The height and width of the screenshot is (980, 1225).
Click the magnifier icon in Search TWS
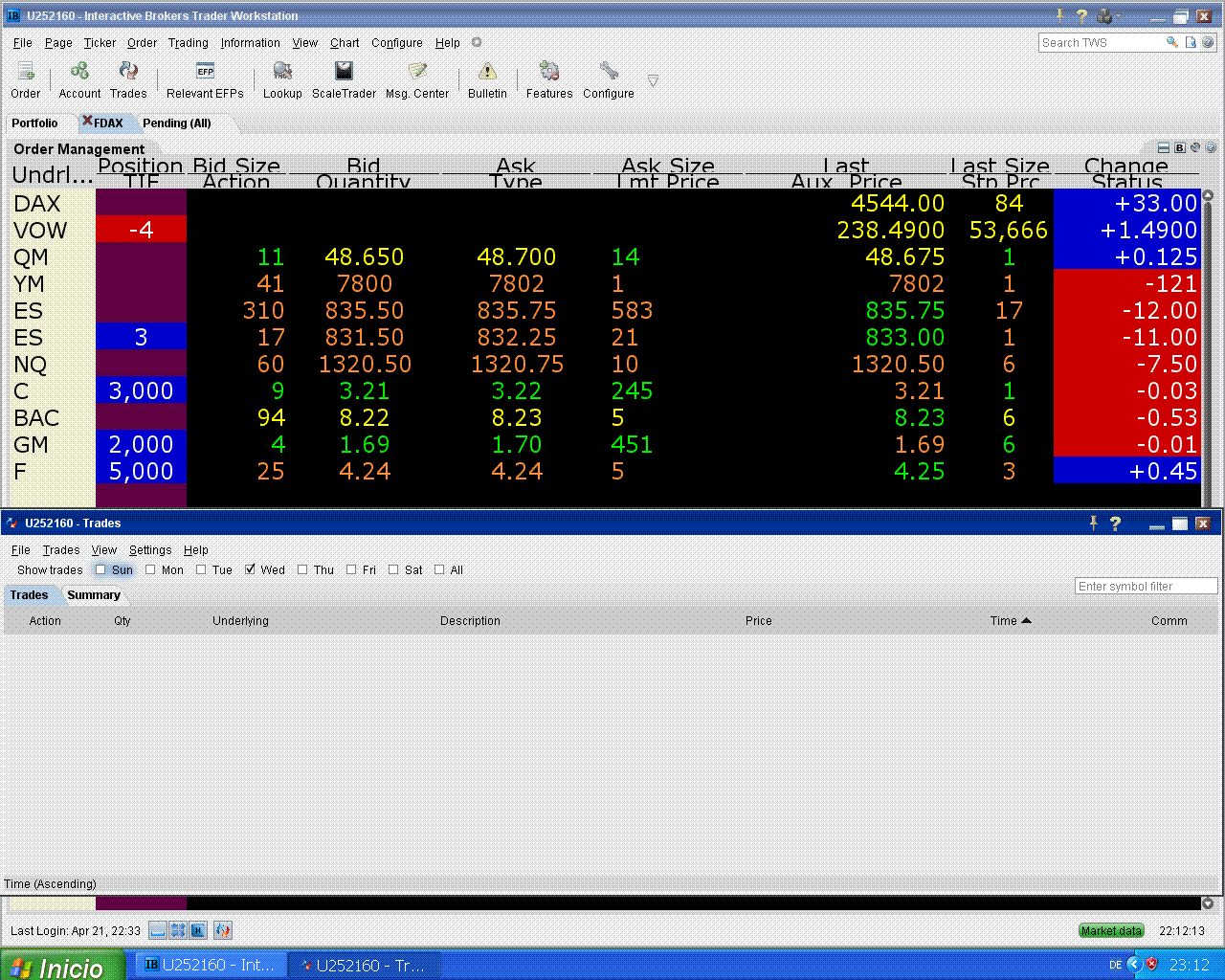point(1171,42)
